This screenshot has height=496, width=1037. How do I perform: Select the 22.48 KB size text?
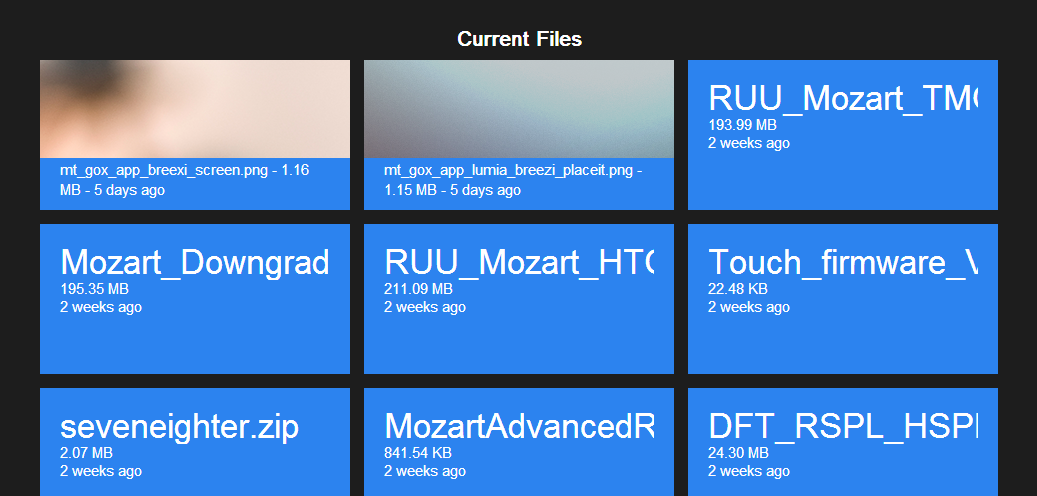pos(738,289)
